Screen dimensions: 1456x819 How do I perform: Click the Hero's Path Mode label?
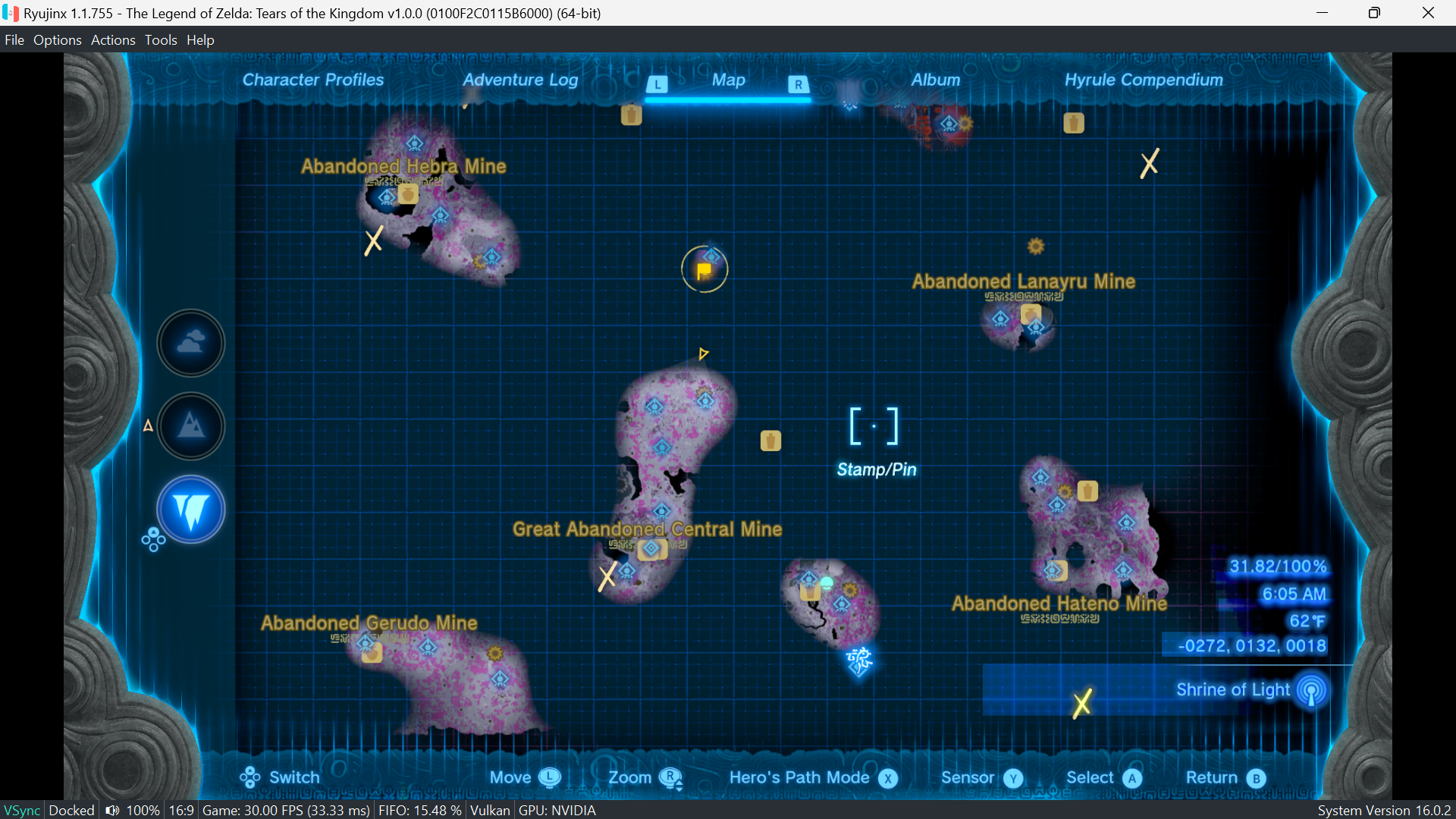pyautogui.click(x=799, y=778)
